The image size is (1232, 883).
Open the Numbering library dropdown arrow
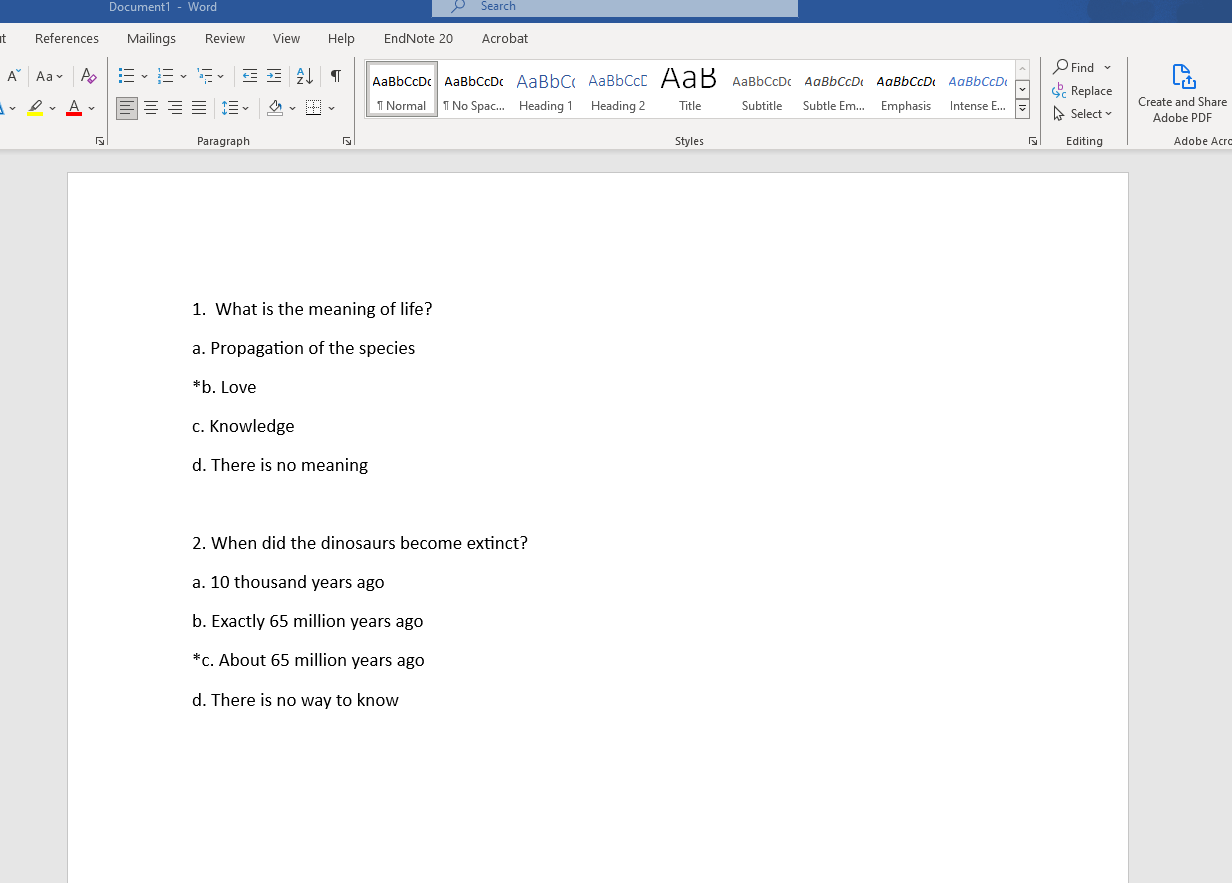(183, 77)
